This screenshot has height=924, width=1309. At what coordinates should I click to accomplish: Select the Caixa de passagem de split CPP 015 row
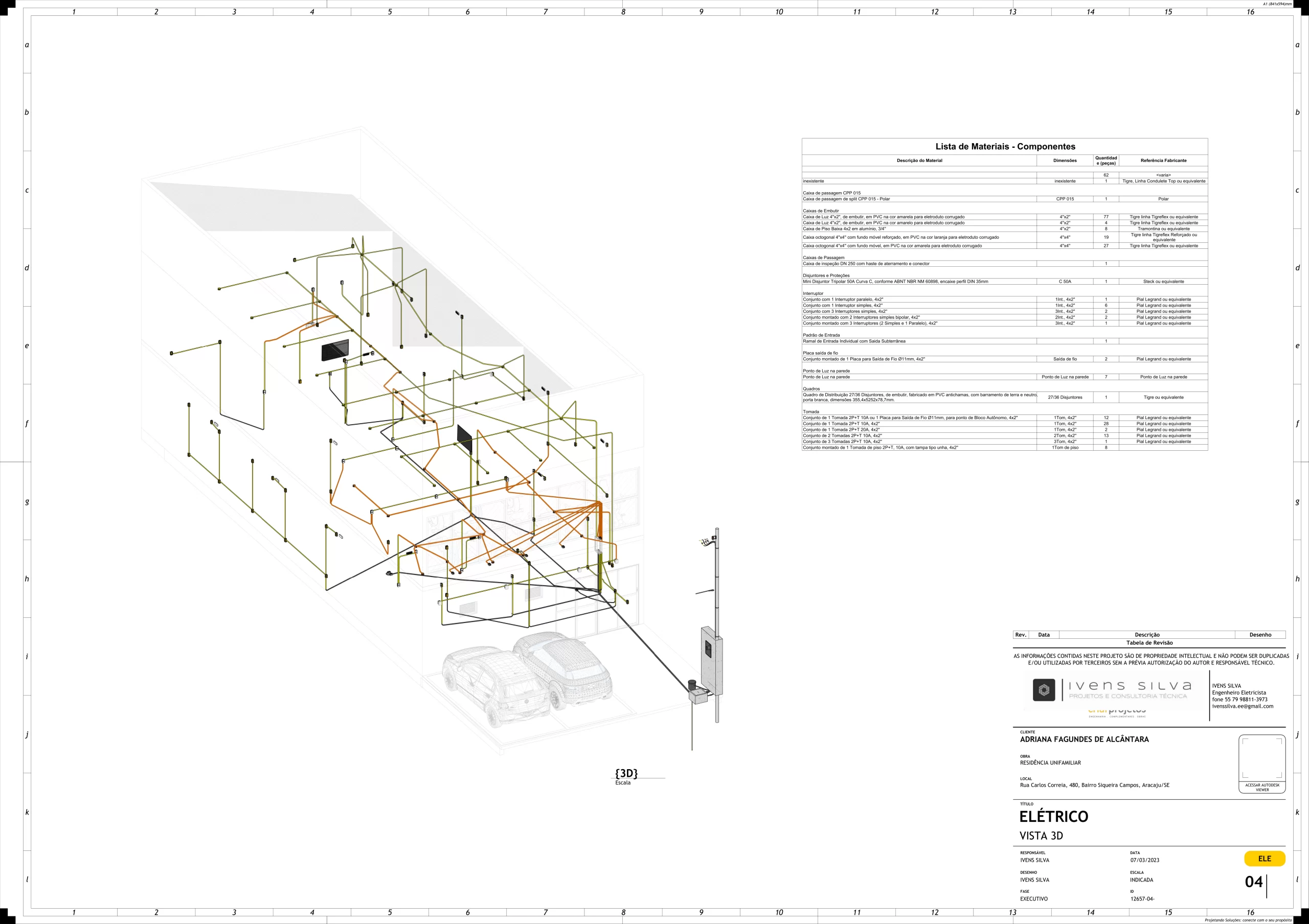point(1005,199)
